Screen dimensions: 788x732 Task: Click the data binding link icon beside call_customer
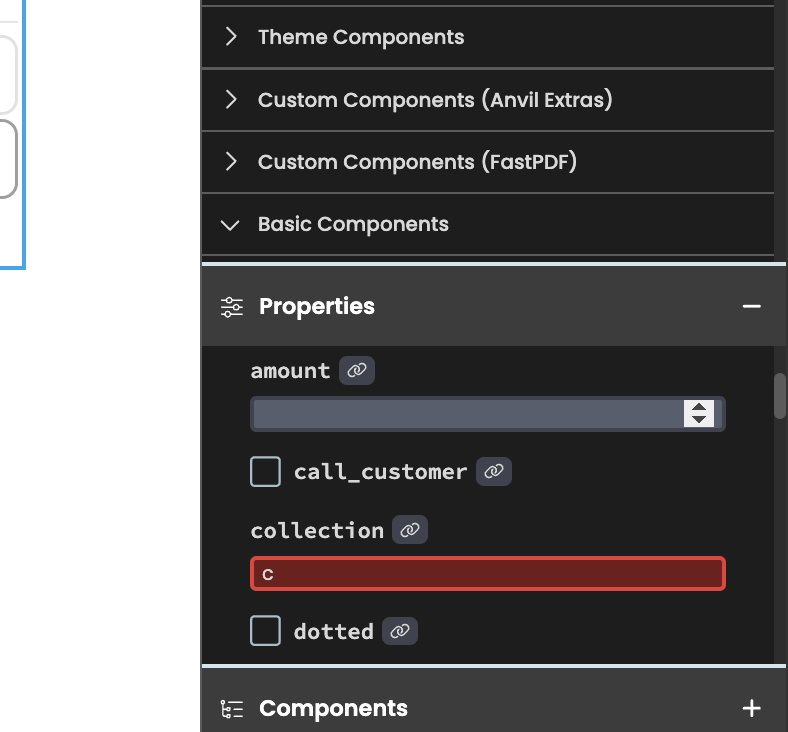click(x=494, y=471)
